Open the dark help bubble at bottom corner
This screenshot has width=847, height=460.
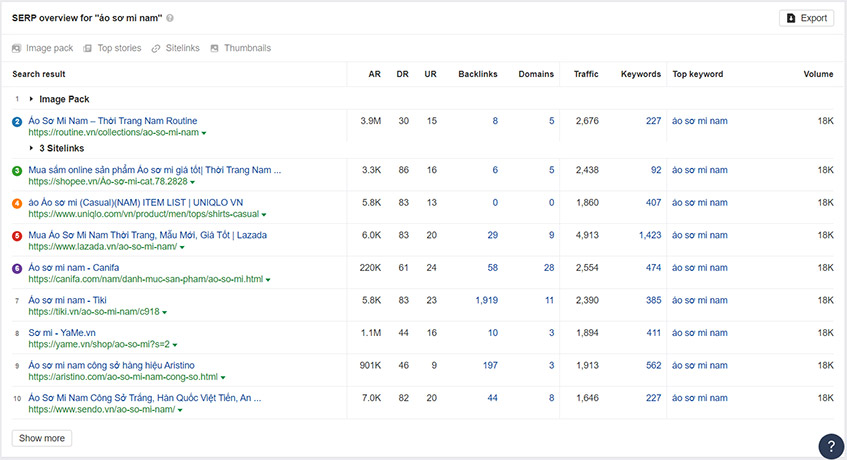pyautogui.click(x=831, y=446)
